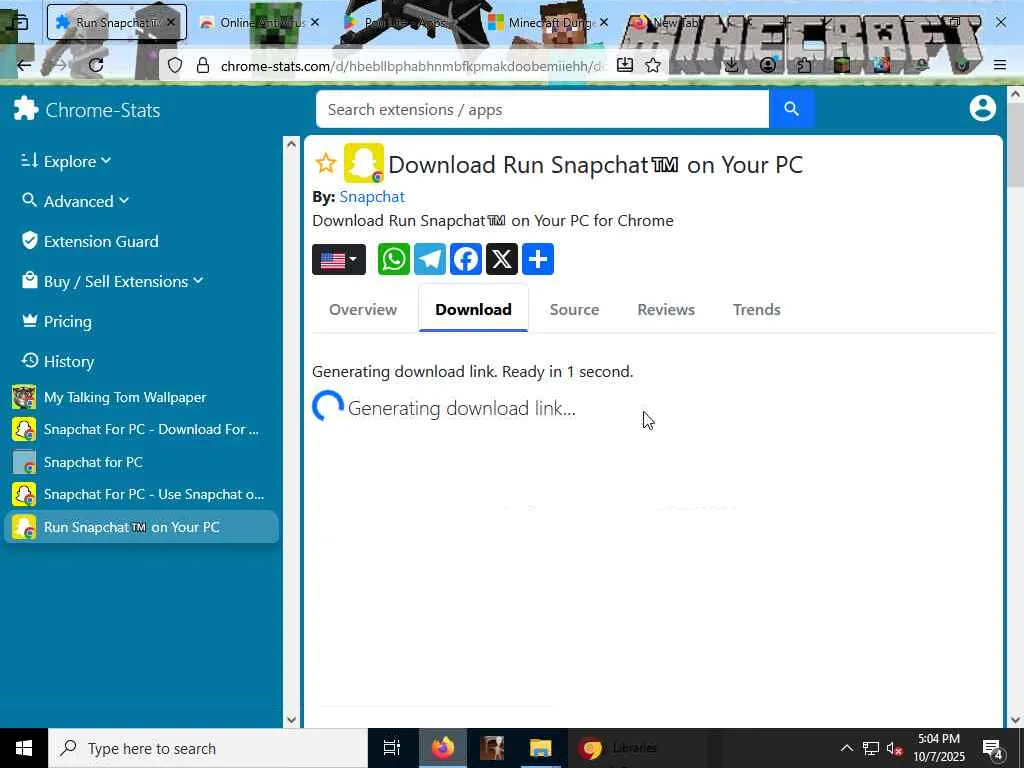Screen dimensions: 1024x768
Task: Share via the Facebook icon
Action: tap(466, 259)
